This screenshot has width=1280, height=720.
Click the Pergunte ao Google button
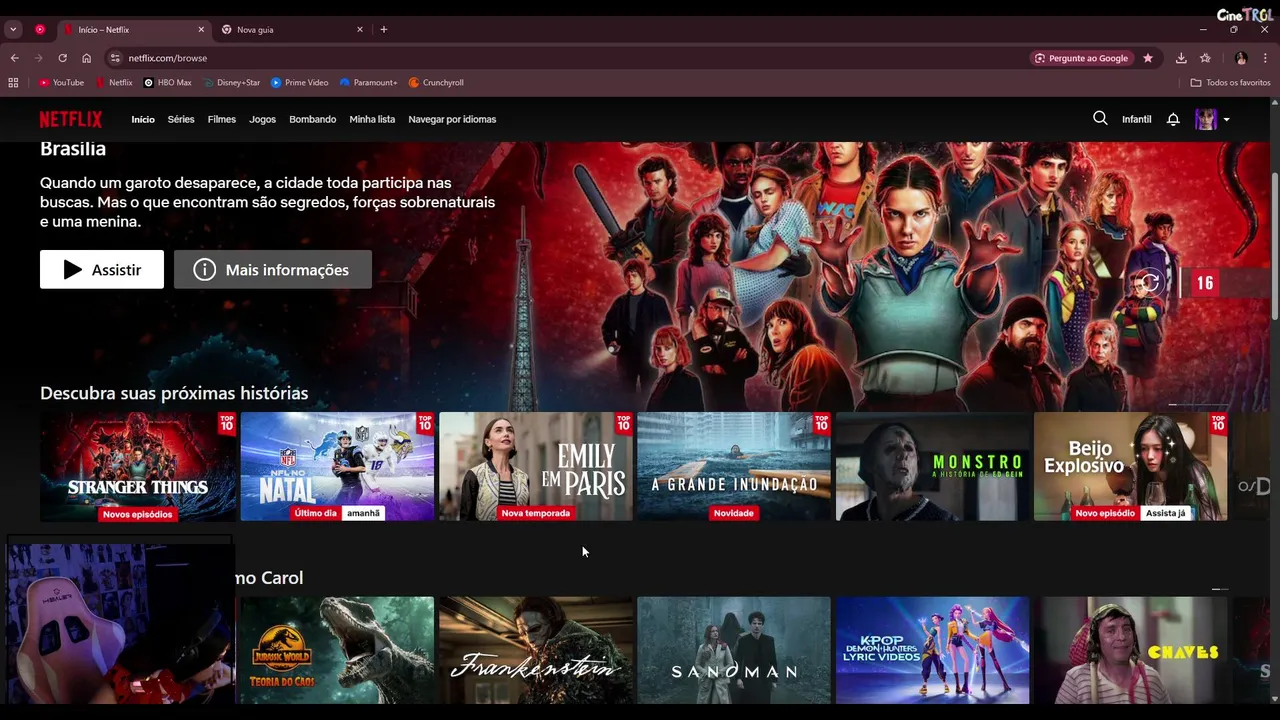[1082, 58]
